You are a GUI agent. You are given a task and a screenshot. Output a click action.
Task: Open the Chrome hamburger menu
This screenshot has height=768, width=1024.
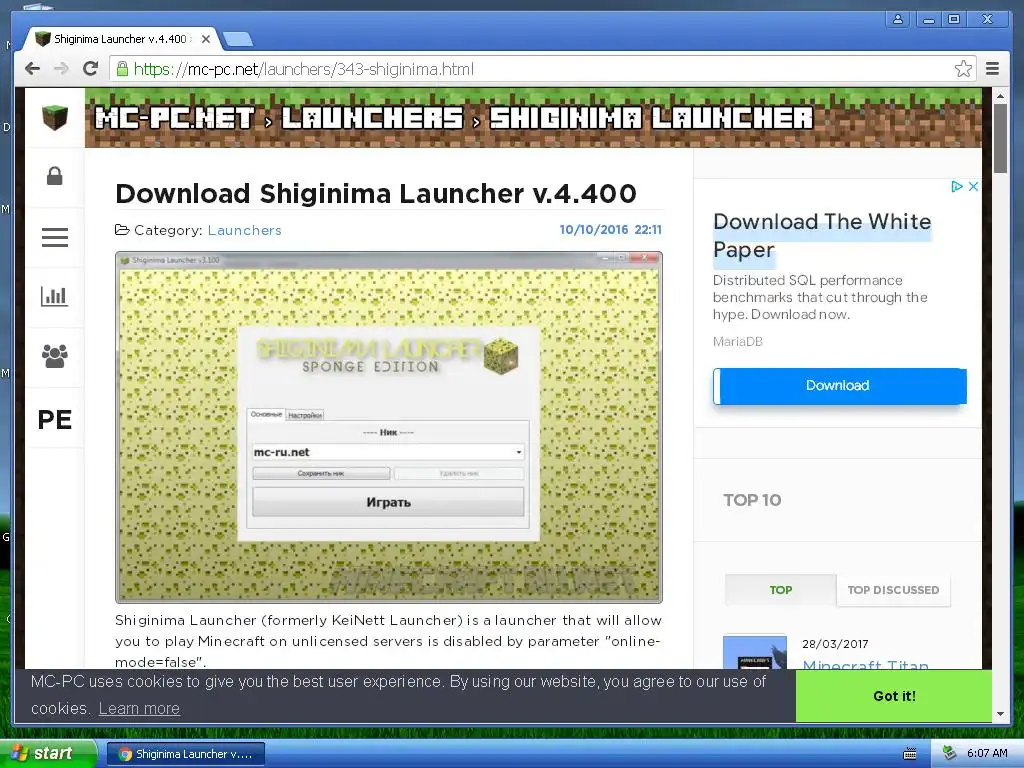click(x=992, y=69)
